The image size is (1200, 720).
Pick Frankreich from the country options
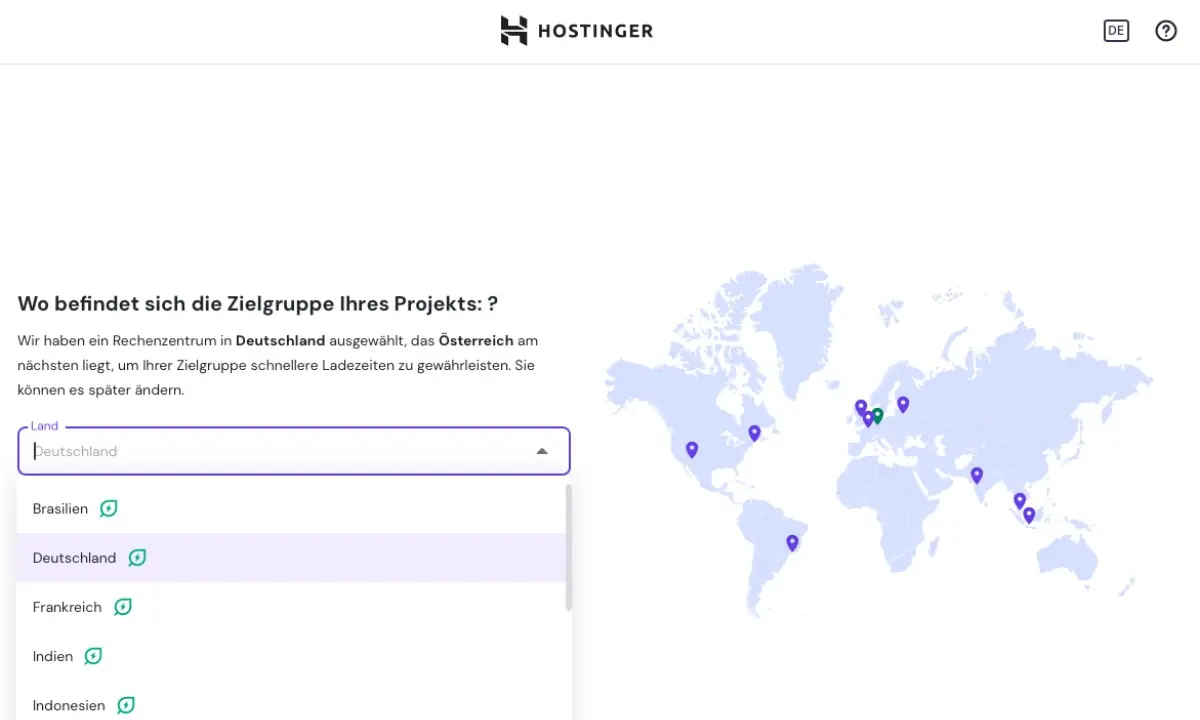click(67, 607)
